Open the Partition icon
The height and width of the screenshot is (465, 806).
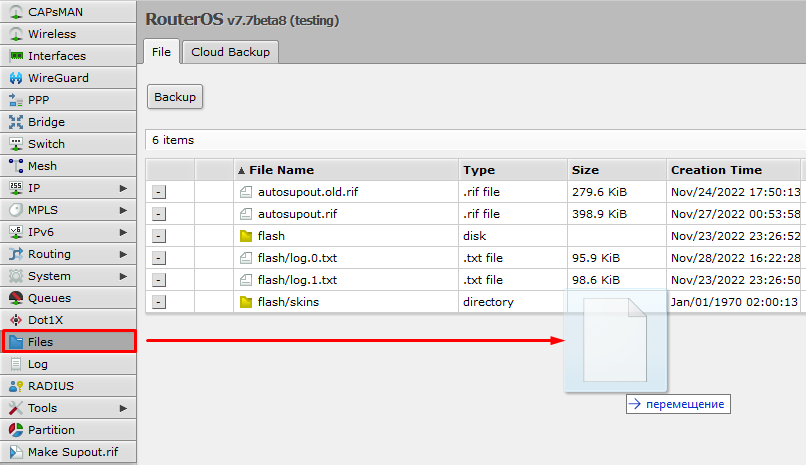pos(16,430)
